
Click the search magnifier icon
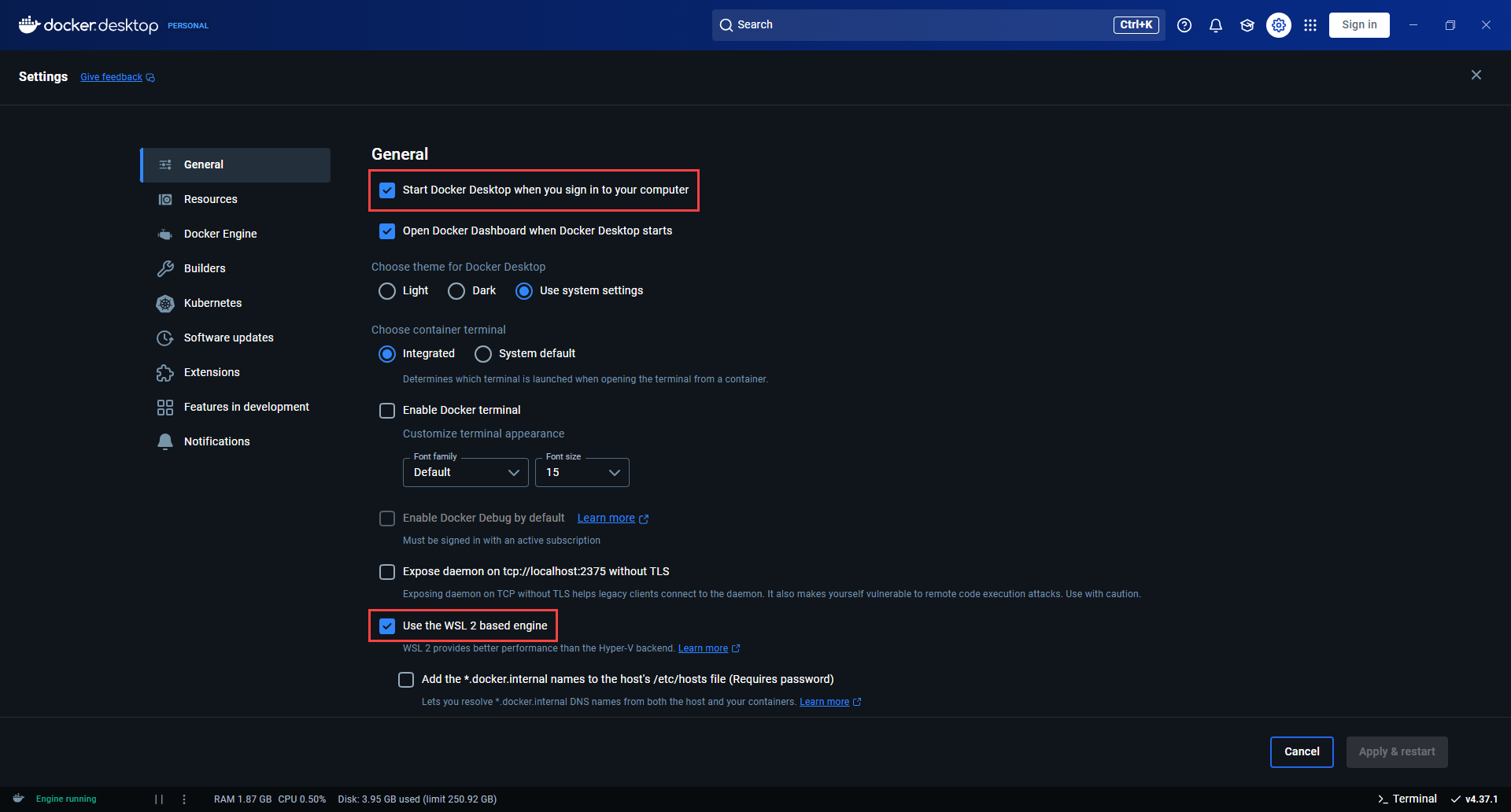tap(726, 25)
